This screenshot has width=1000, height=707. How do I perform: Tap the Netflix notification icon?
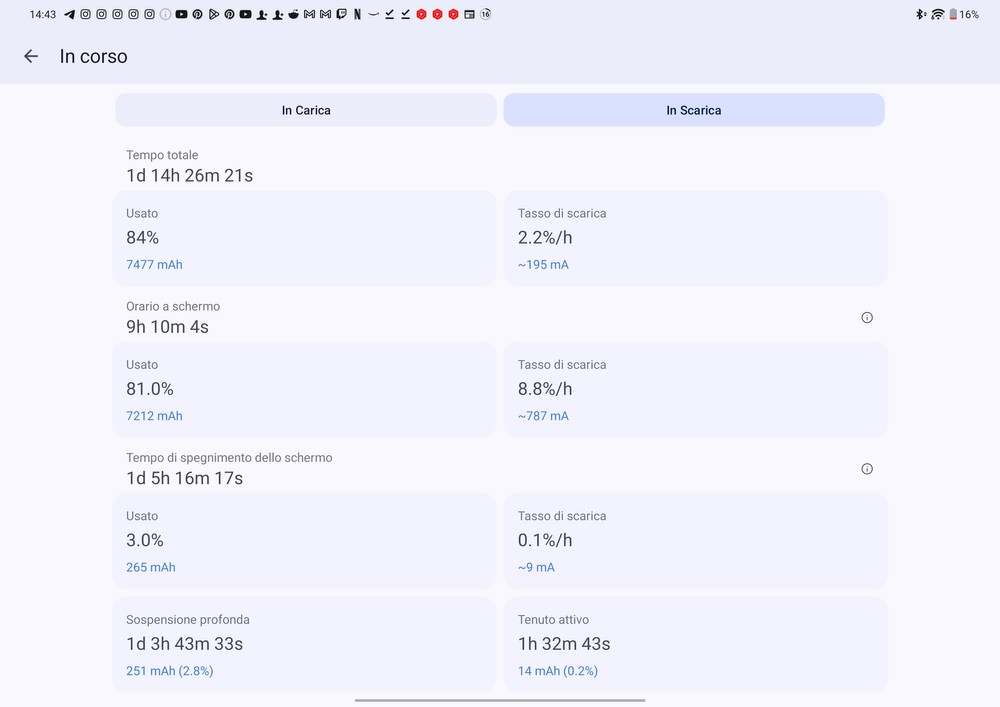point(357,14)
